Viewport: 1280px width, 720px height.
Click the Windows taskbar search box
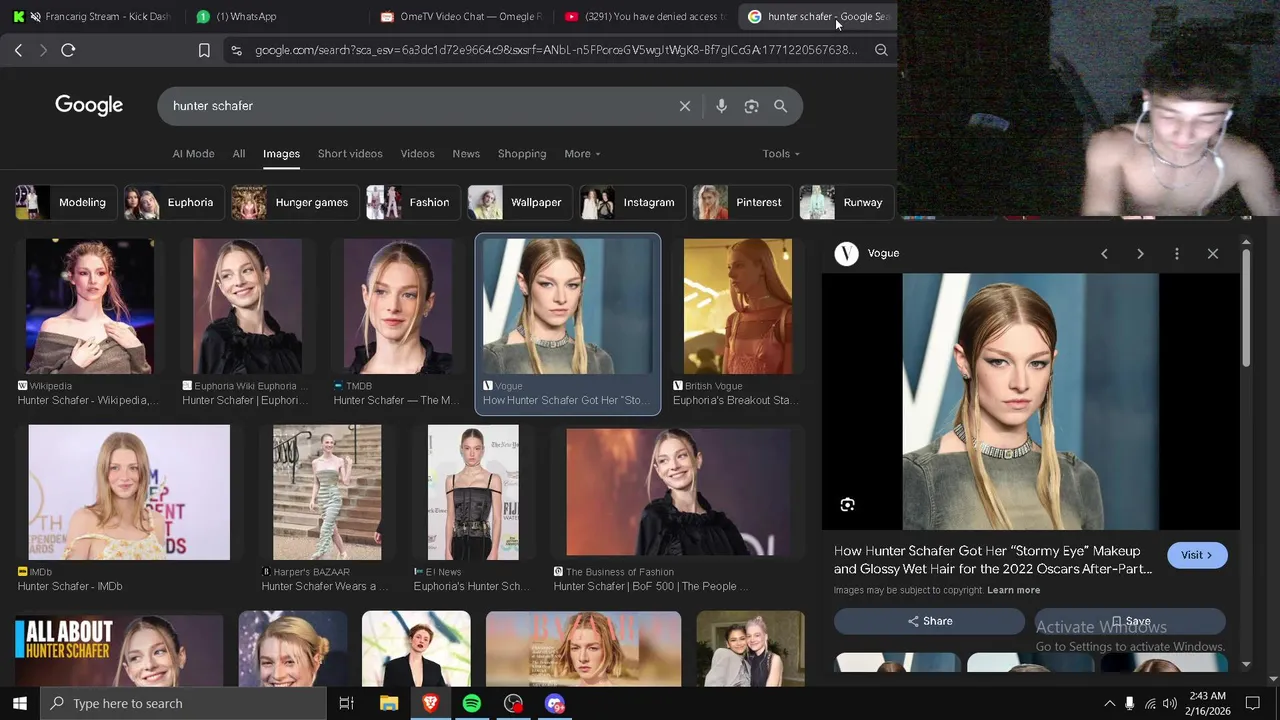coord(184,704)
